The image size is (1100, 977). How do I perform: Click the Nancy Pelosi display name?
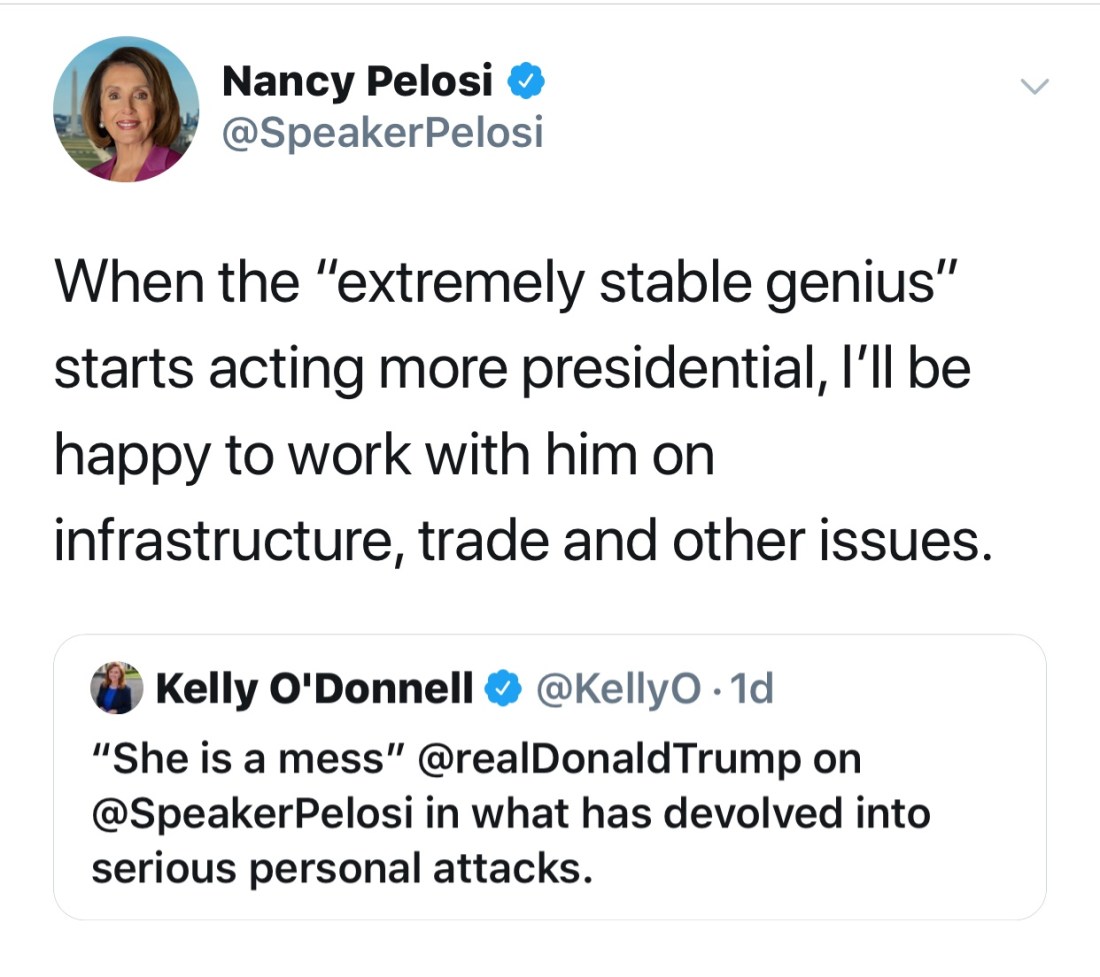coord(358,82)
